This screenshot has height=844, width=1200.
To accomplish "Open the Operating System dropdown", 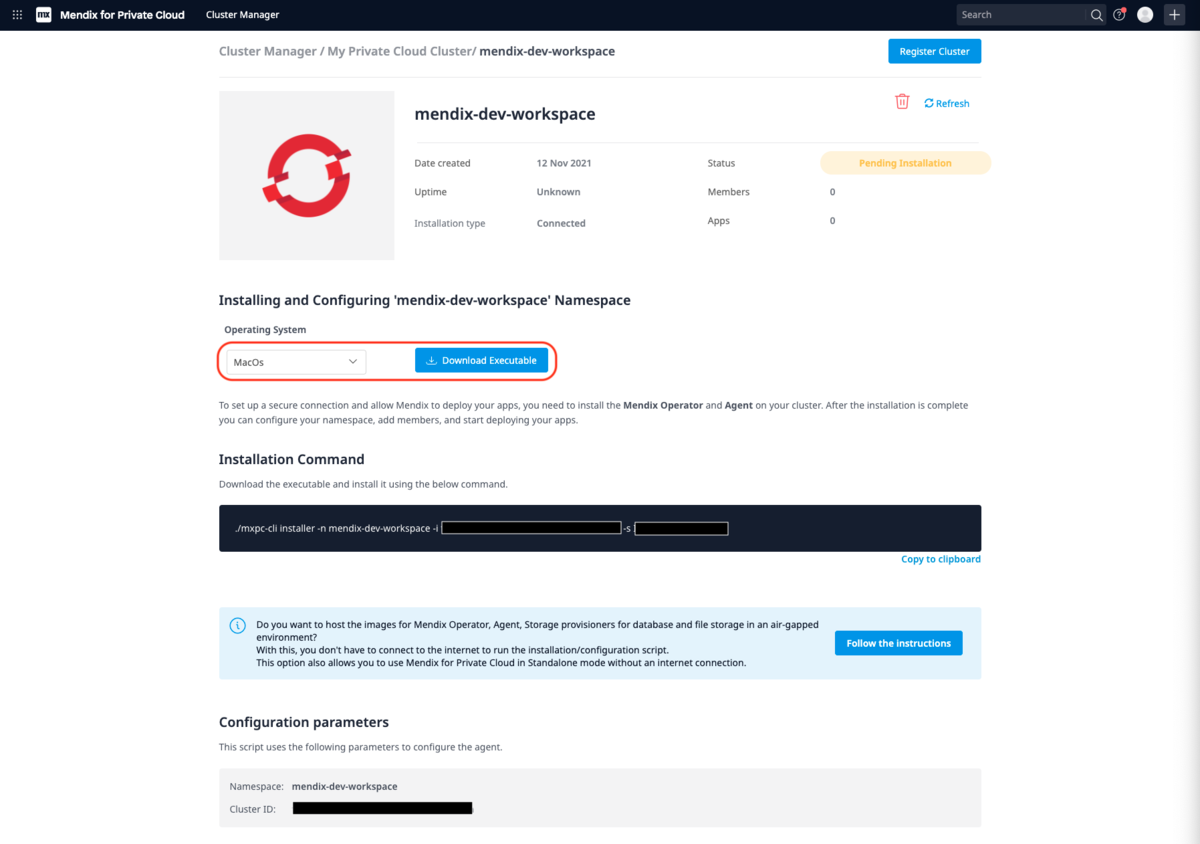I will 296,362.
